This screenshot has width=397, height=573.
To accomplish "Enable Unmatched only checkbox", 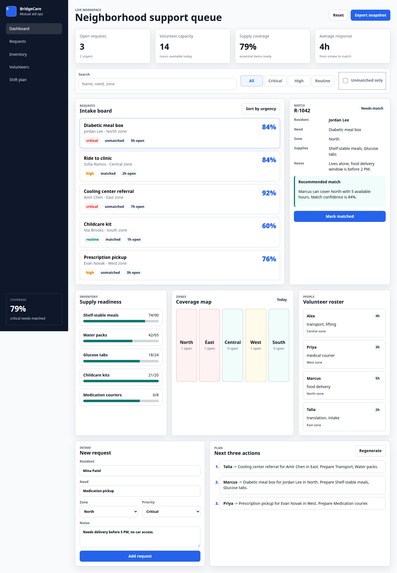I will [x=345, y=80].
